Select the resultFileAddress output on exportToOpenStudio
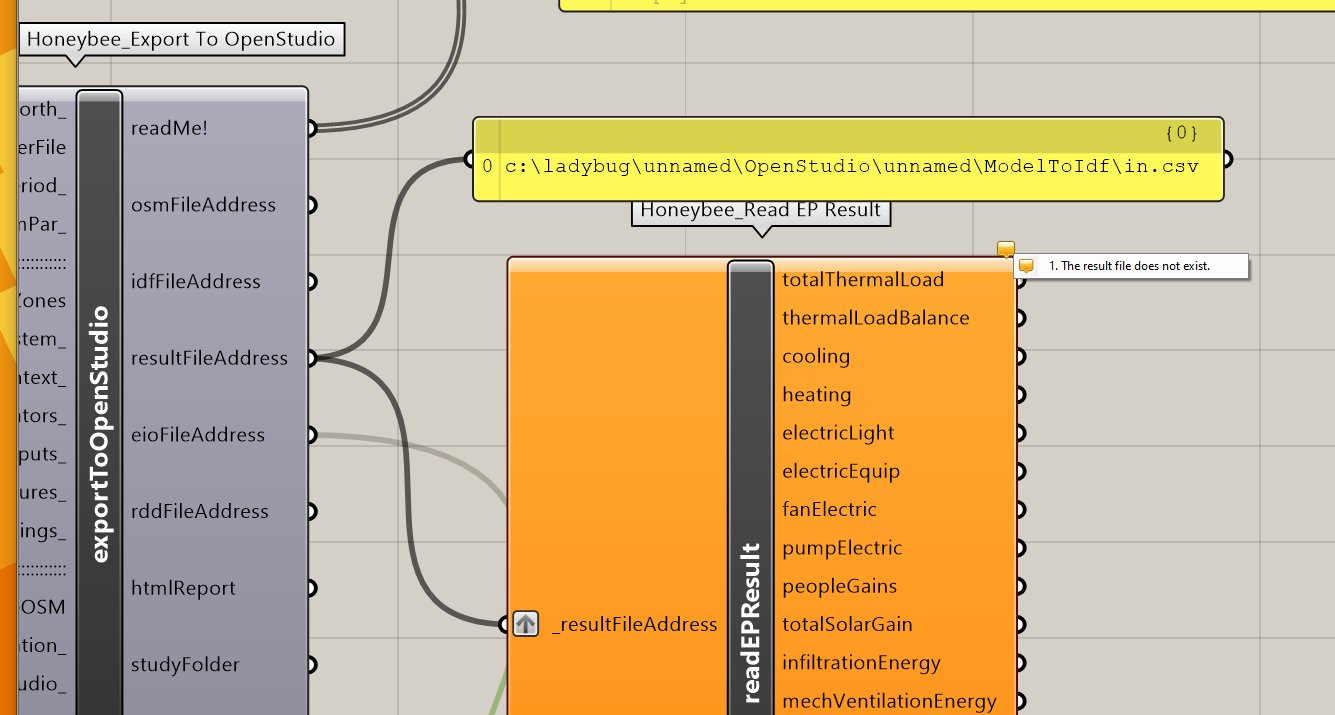This screenshot has height=715, width=1335. pos(209,358)
